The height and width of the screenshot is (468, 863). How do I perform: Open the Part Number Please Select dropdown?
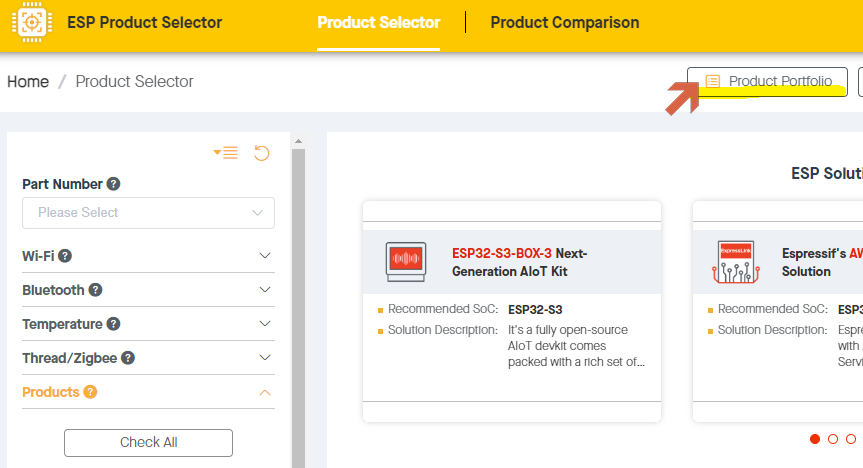pos(149,213)
